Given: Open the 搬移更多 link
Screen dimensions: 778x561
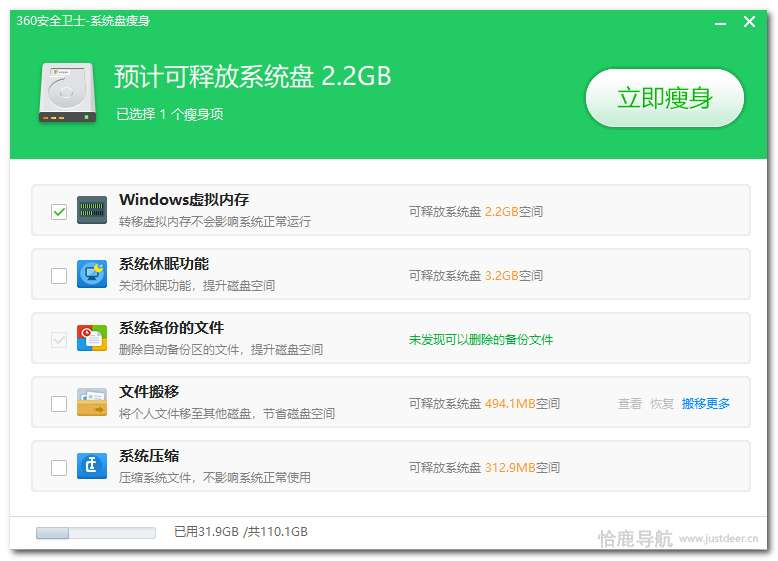Looking at the screenshot, I should pos(706,404).
